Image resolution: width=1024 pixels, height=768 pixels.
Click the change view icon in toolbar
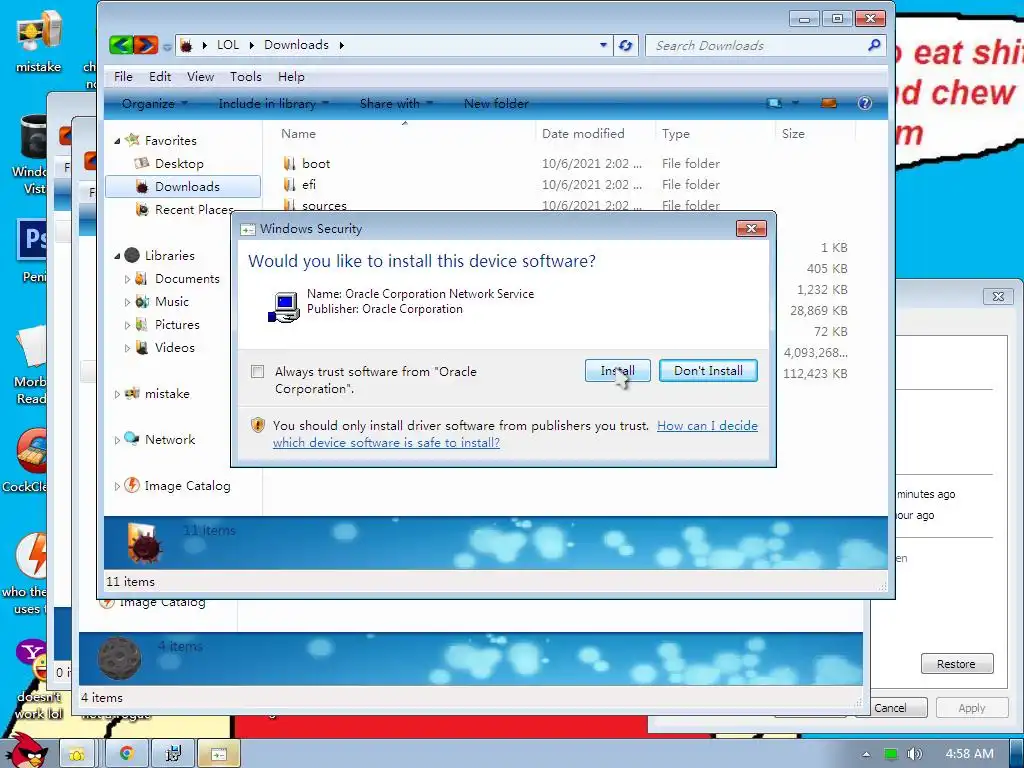pyautogui.click(x=775, y=103)
